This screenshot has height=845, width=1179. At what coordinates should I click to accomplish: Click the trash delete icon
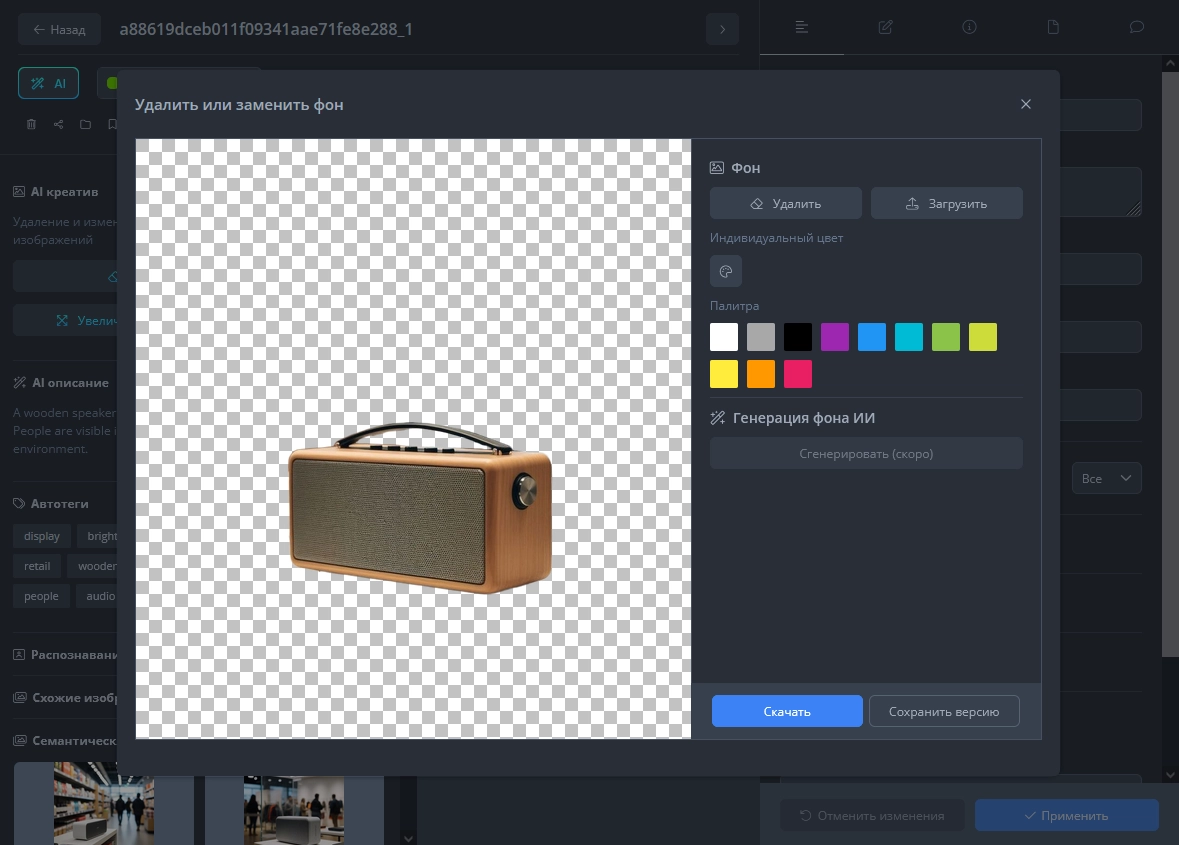tap(31, 125)
